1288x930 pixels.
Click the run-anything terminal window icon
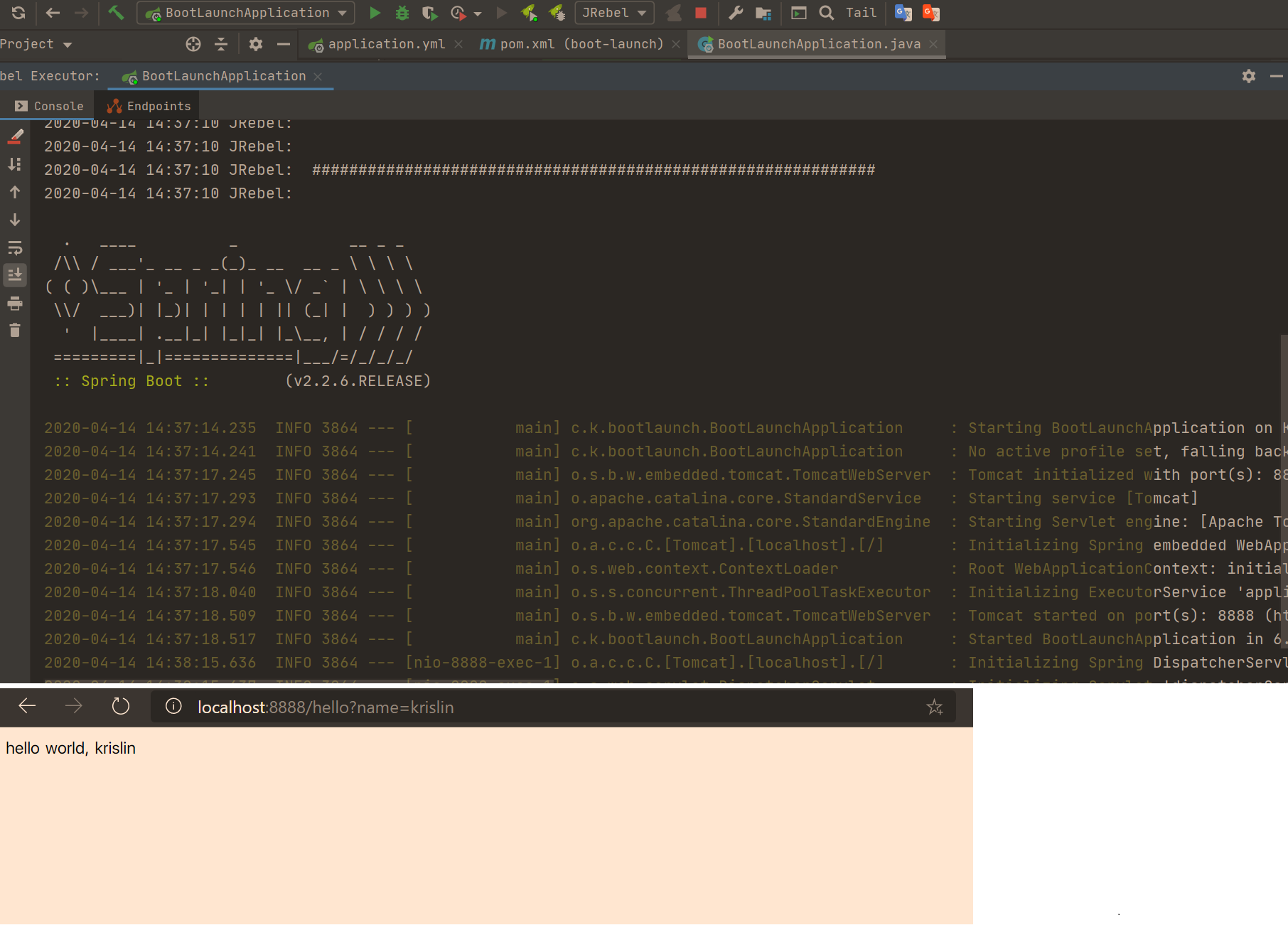[x=799, y=13]
